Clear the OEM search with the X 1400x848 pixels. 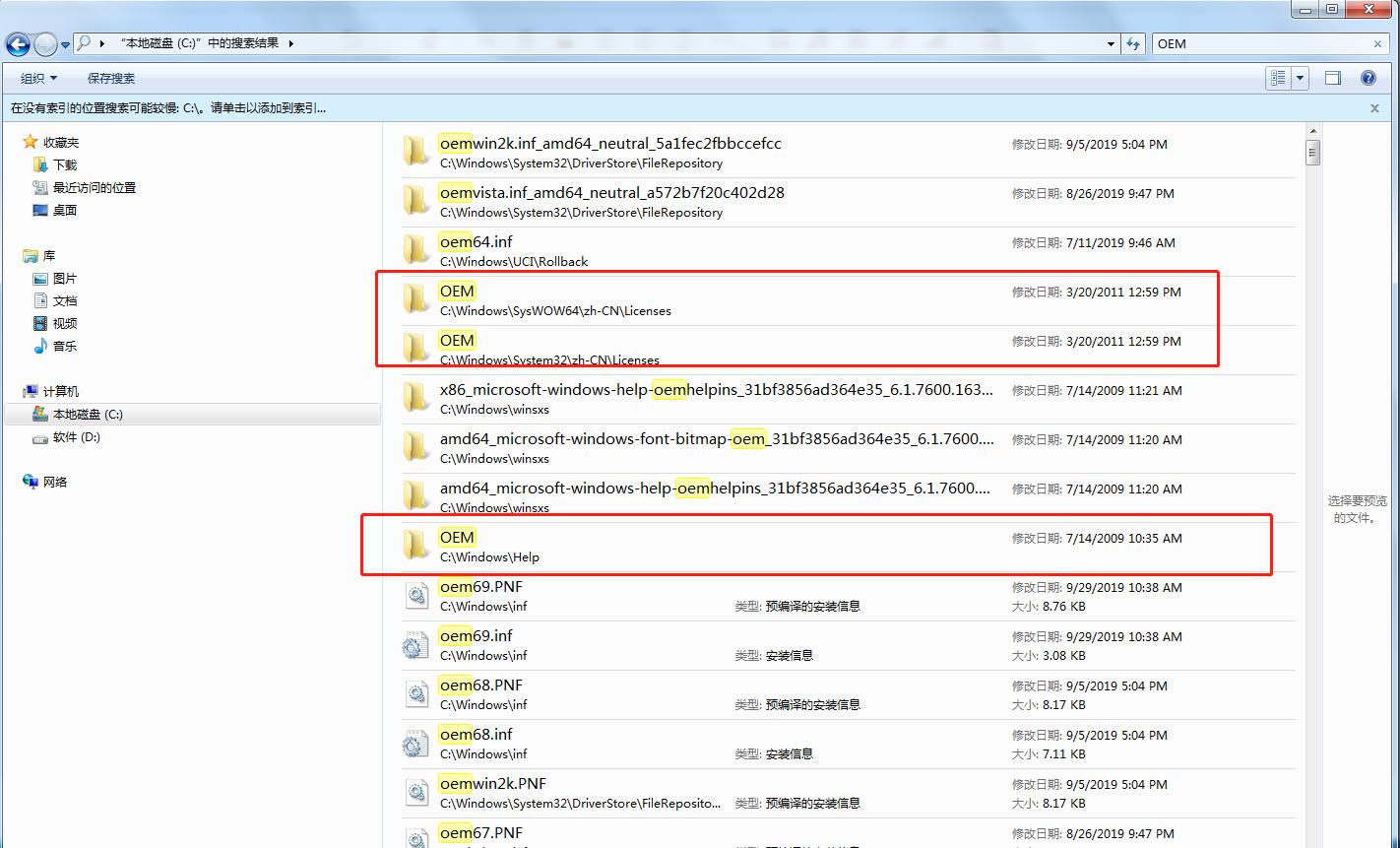point(1377,43)
